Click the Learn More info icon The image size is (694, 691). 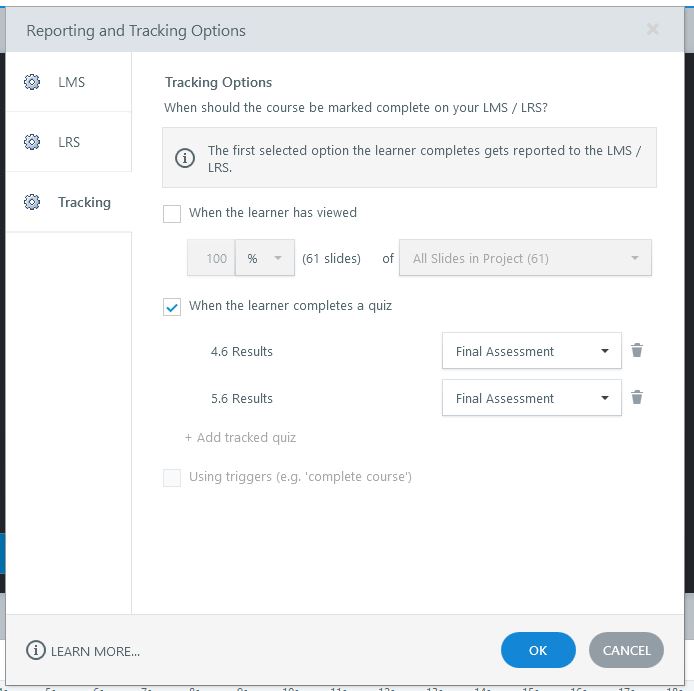coord(36,651)
